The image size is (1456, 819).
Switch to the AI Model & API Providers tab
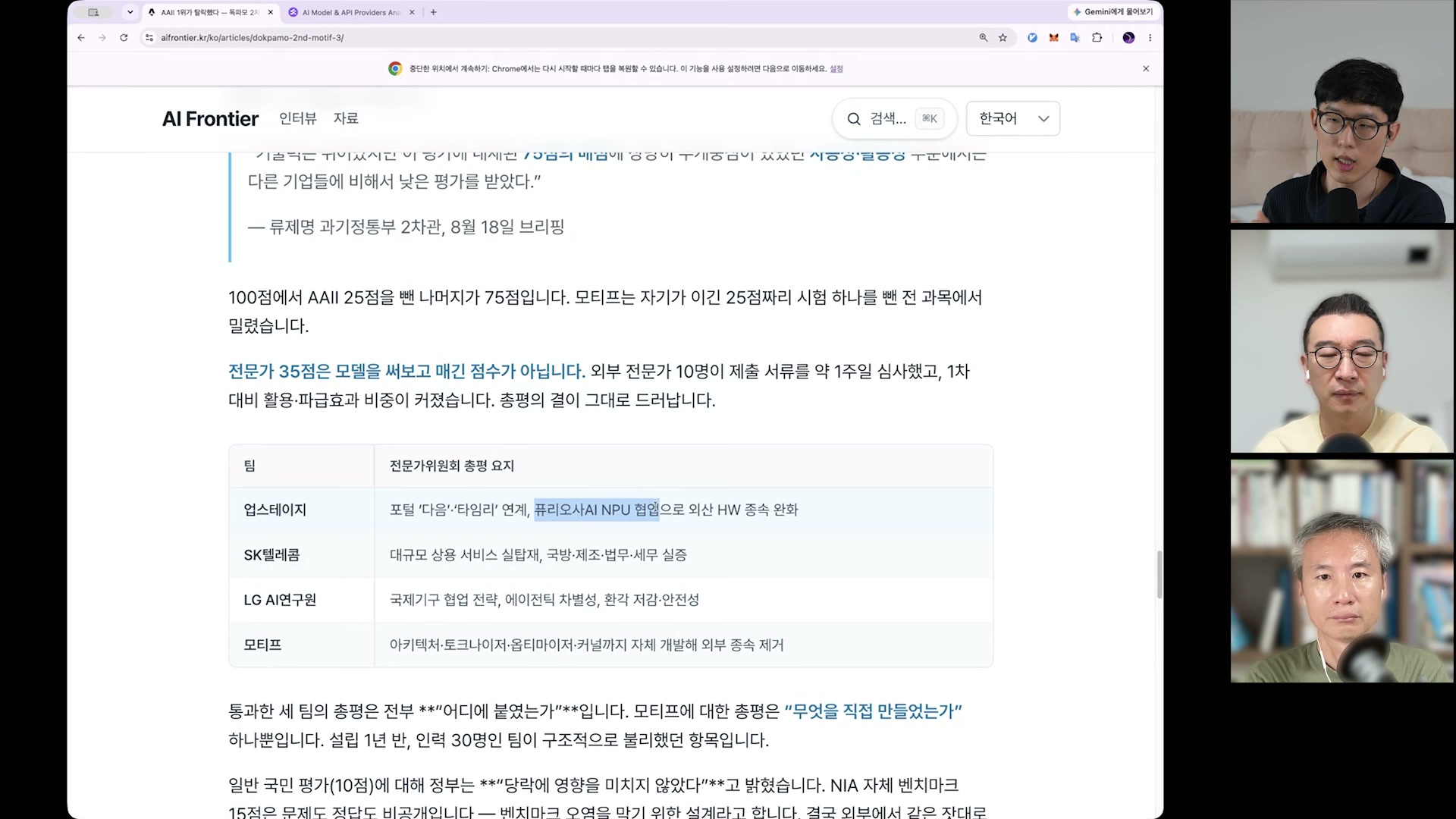[x=352, y=12]
